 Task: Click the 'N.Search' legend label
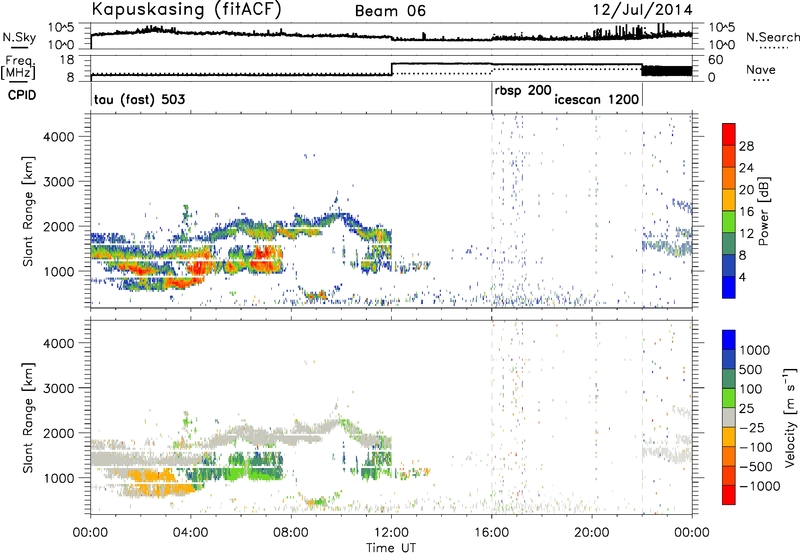[772, 37]
